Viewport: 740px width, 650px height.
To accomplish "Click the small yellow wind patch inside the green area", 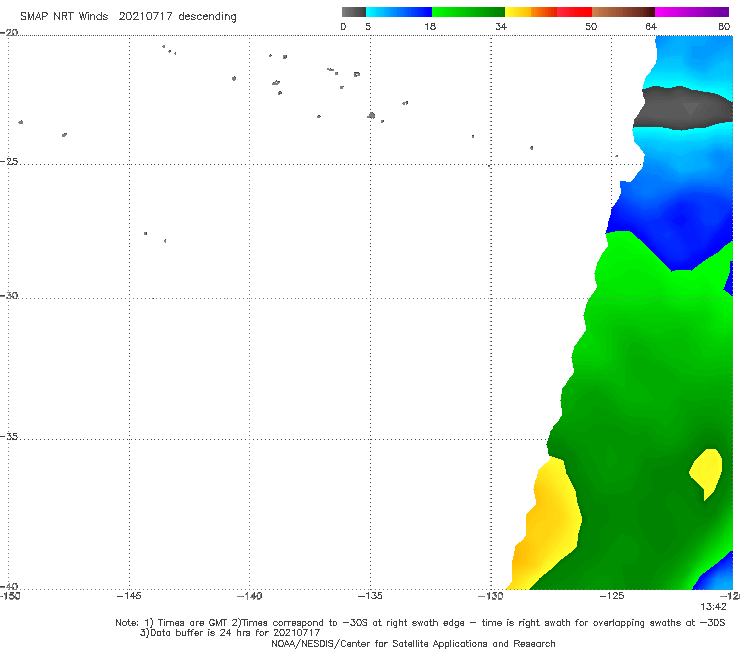I will 706,473.
